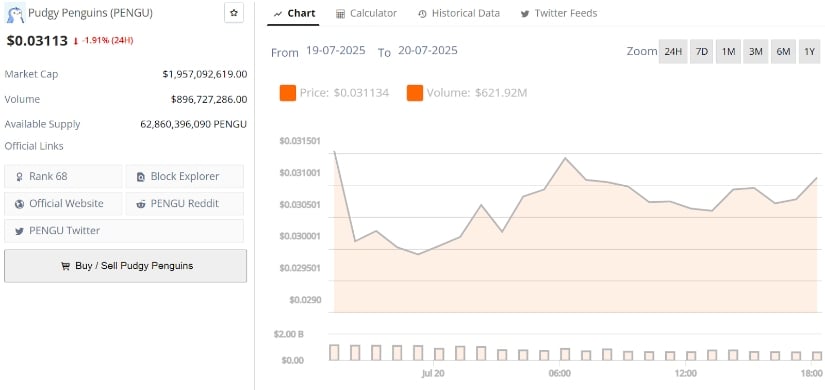This screenshot has height=390, width=825.
Task: Select the 24H zoom range
Action: [x=673, y=52]
